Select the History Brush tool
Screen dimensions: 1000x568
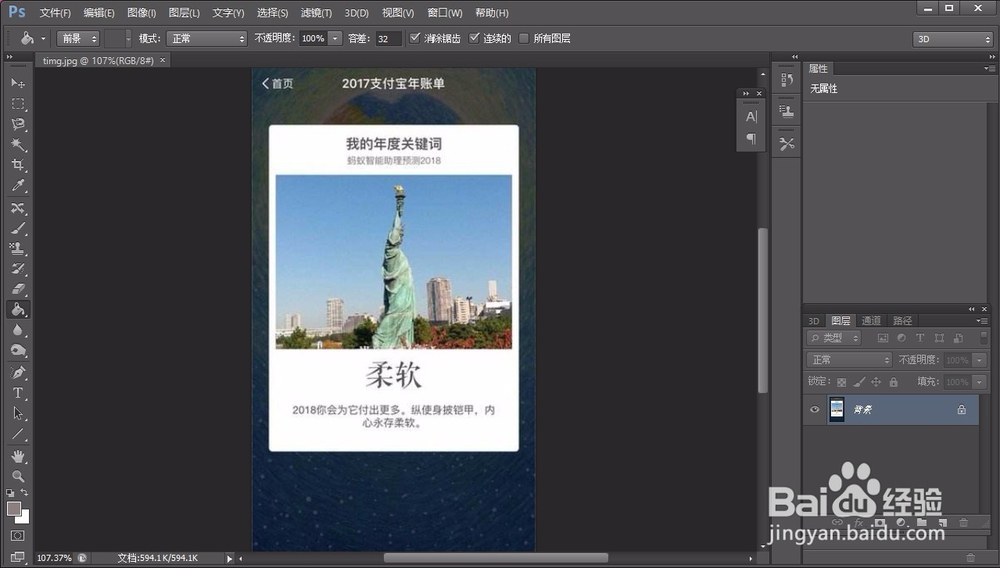point(18,268)
